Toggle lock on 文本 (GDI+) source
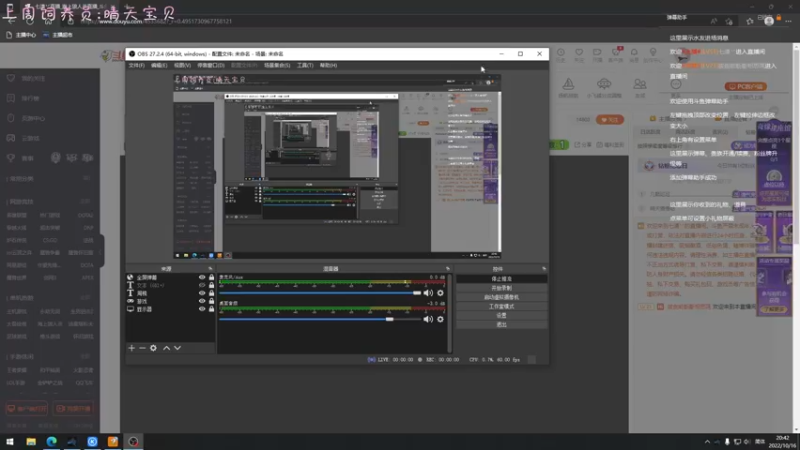Screen dimensions: 800x450 coord(211,285)
